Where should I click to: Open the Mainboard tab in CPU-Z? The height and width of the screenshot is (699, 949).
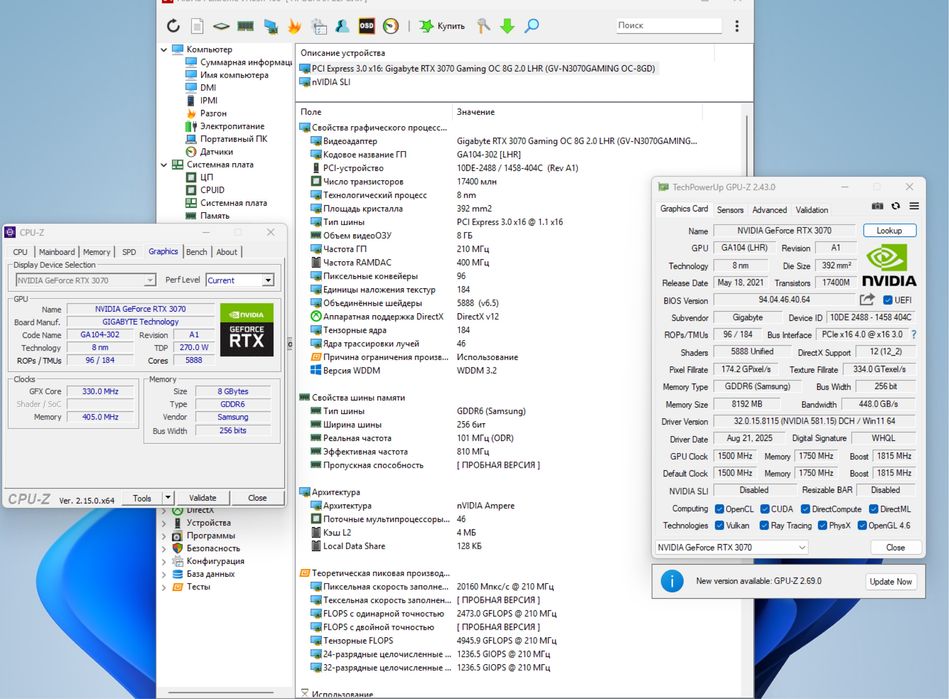57,252
